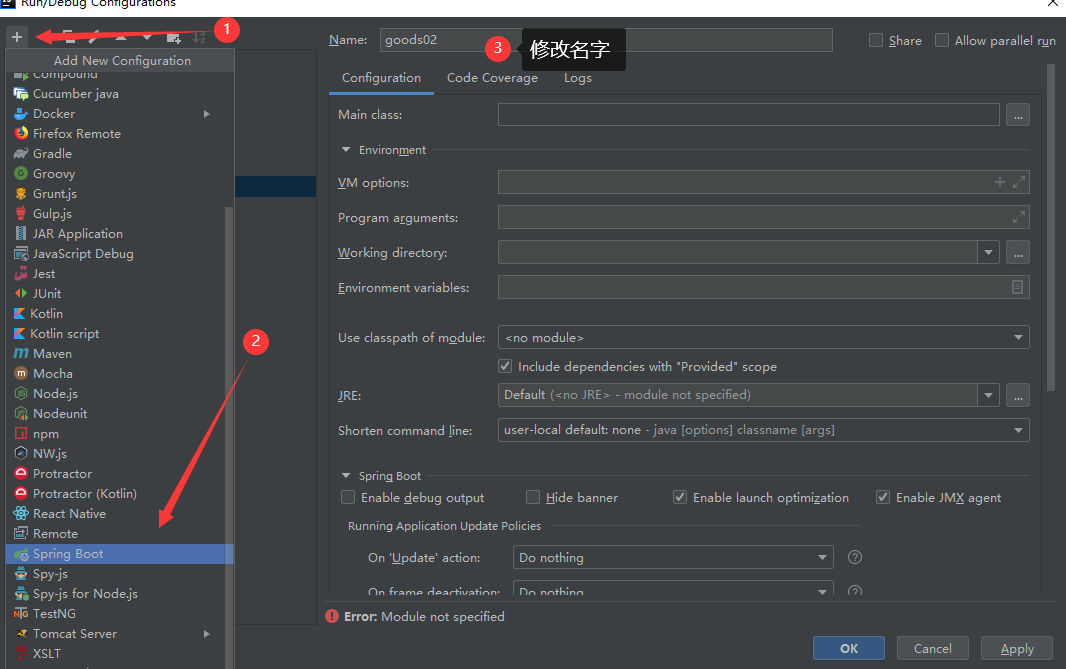This screenshot has height=669, width=1066.
Task: Click the OK button
Action: point(848,649)
